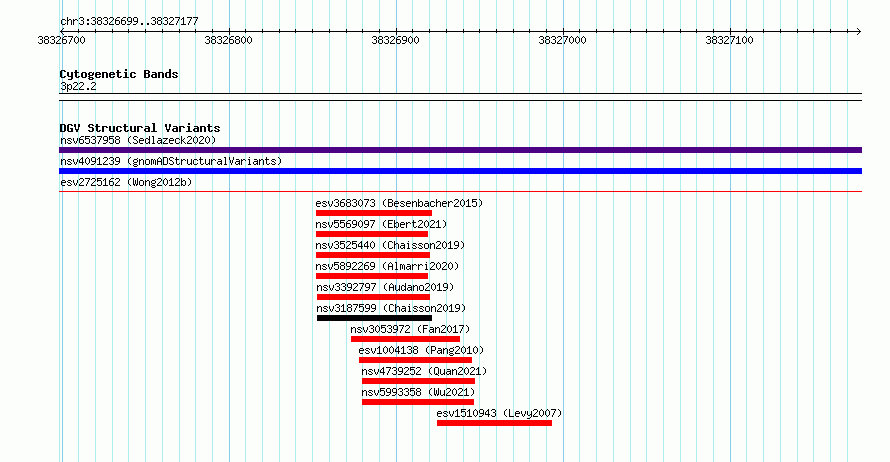Click the ruler's right arrowhead
Screen dimensions: 890x462
tap(859, 31)
